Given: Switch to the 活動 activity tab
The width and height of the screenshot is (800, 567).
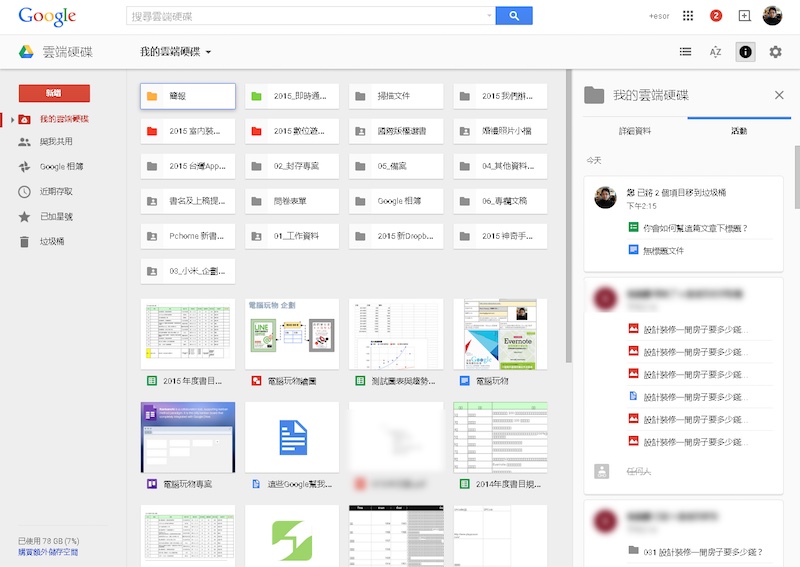Looking at the screenshot, I should (x=739, y=131).
